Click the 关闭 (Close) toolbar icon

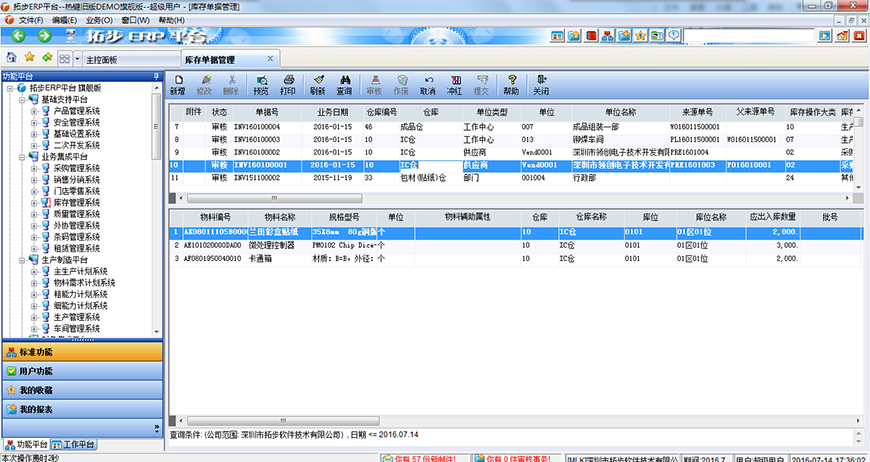pos(541,84)
